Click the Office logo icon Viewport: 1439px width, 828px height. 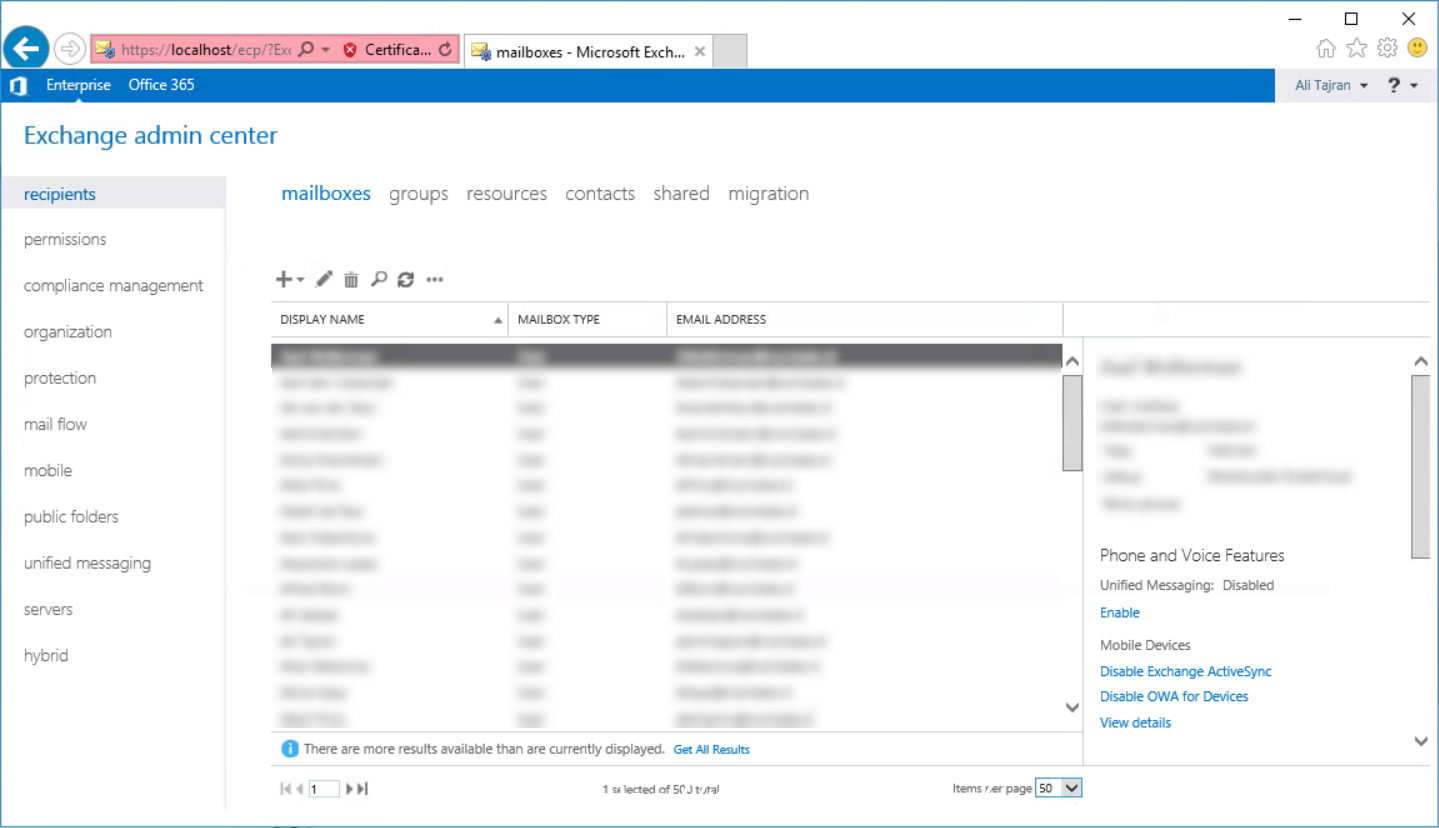coord(18,86)
